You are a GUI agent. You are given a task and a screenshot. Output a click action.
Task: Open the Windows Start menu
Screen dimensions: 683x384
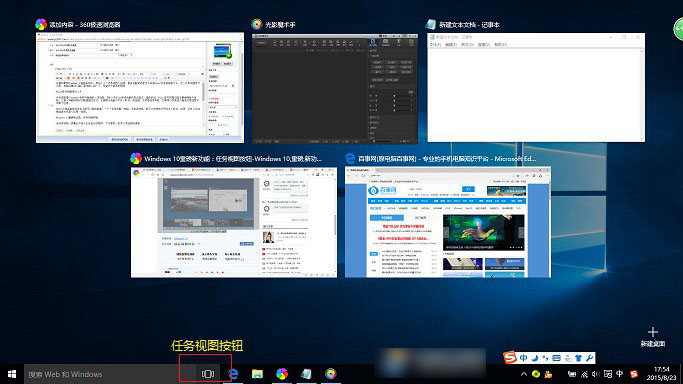point(12,374)
